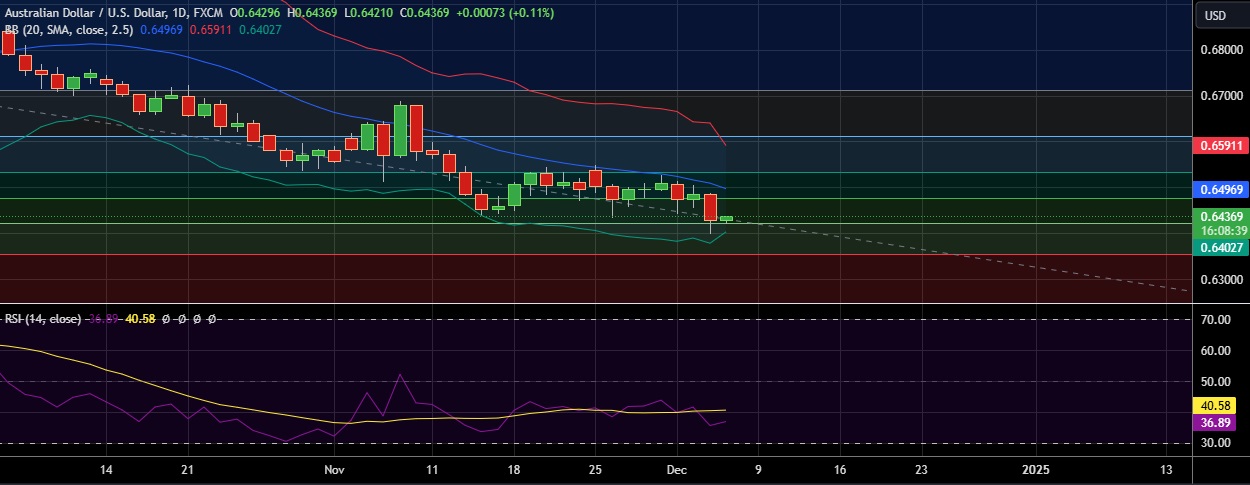Click the teal 0.64027 price axis label
The width and height of the screenshot is (1250, 485).
[x=1222, y=249]
